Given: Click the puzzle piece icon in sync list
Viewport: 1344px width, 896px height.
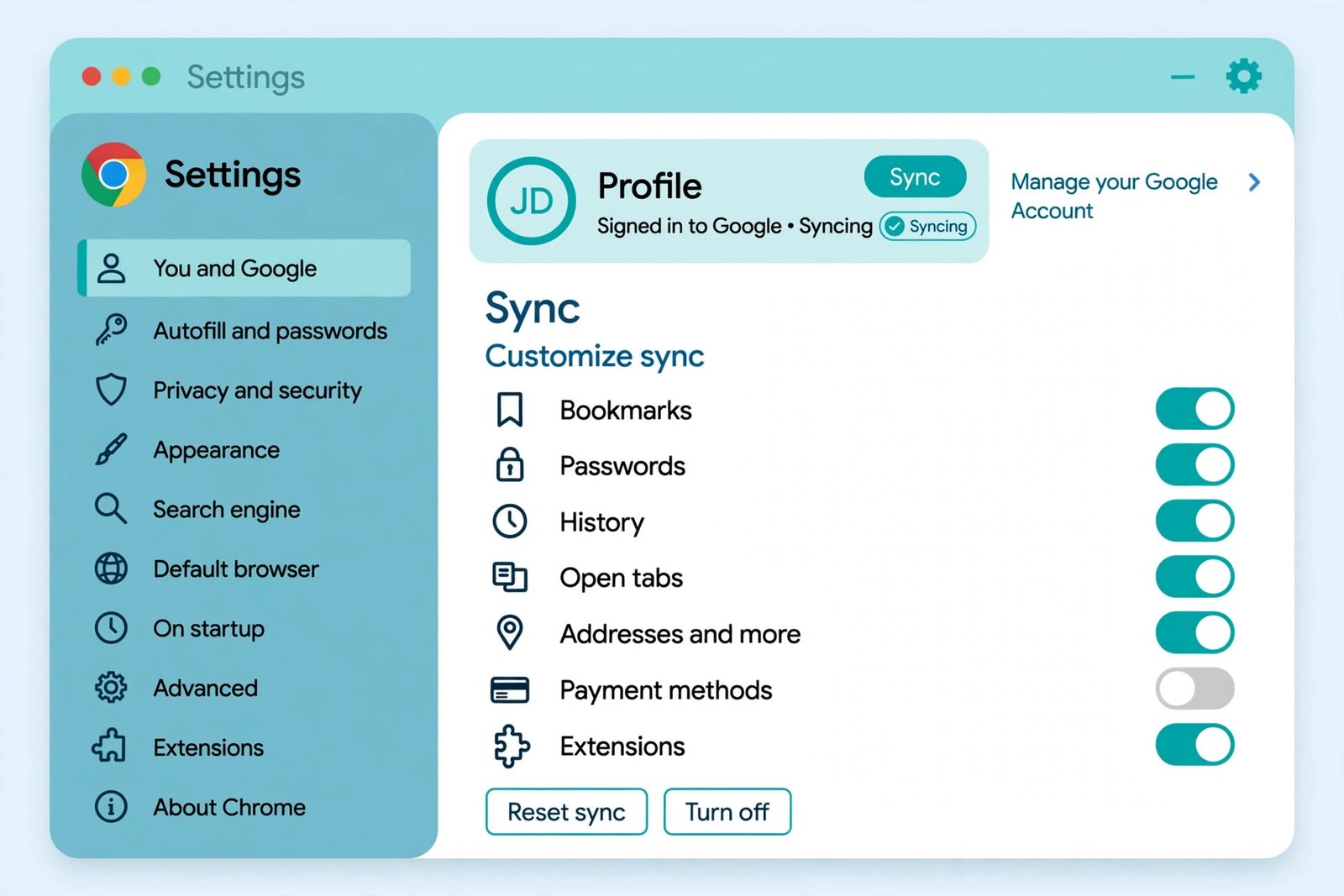Looking at the screenshot, I should tap(512, 746).
